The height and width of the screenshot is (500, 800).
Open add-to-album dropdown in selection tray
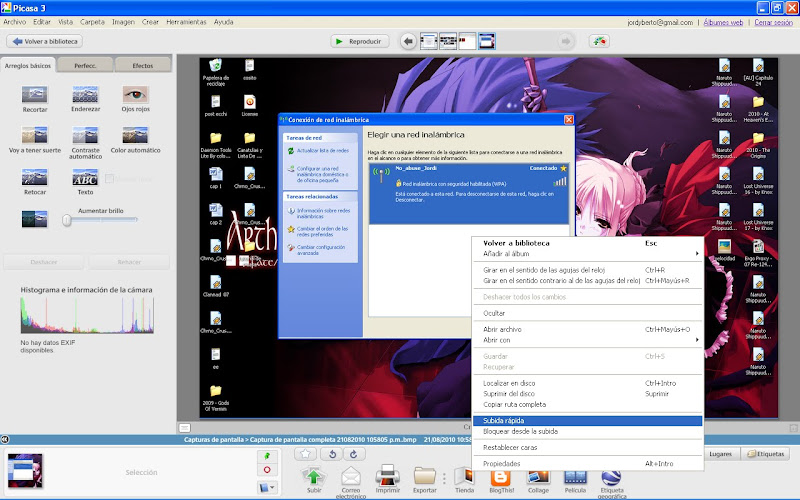tap(267, 487)
